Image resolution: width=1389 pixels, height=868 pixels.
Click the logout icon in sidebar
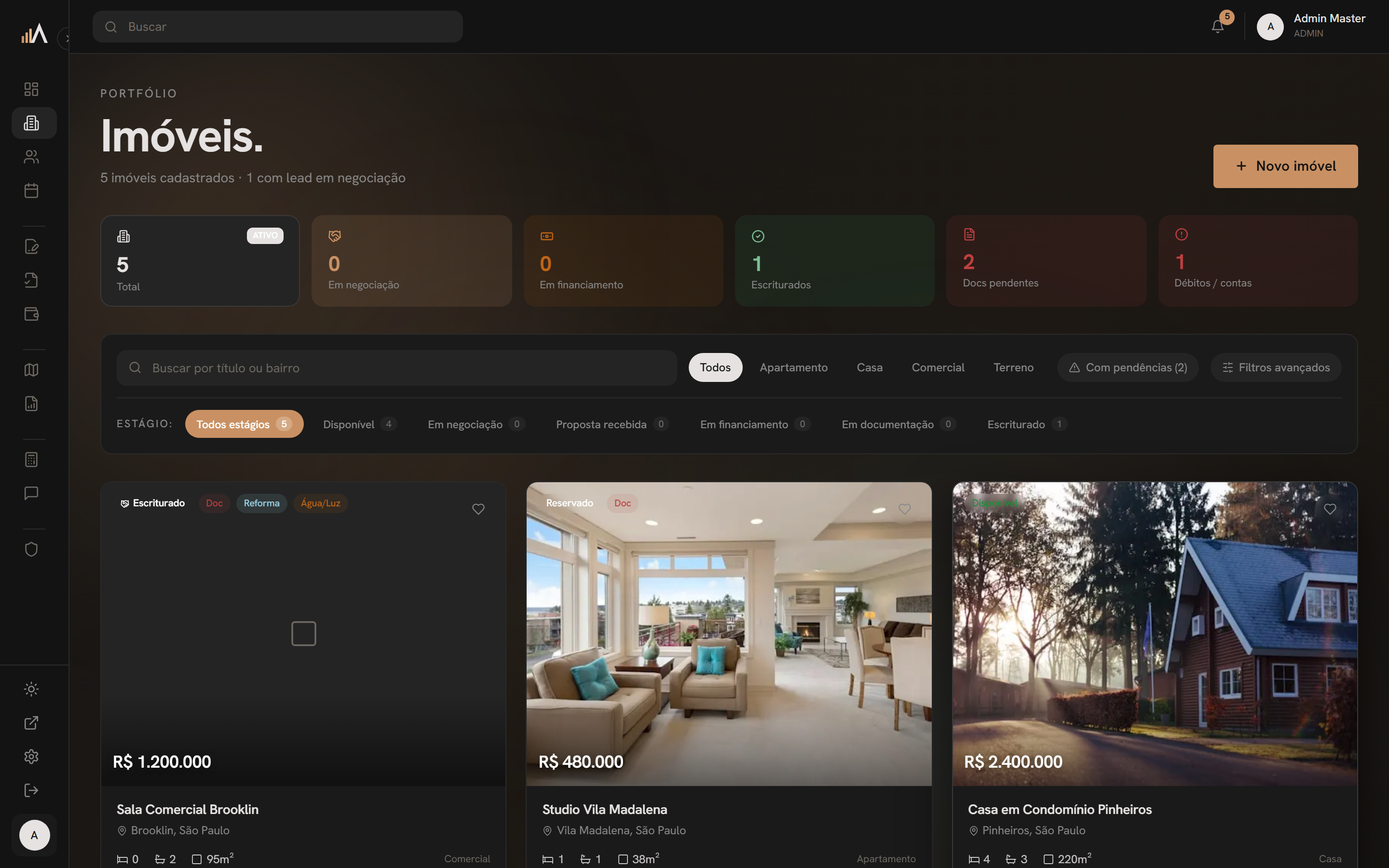coord(31,790)
